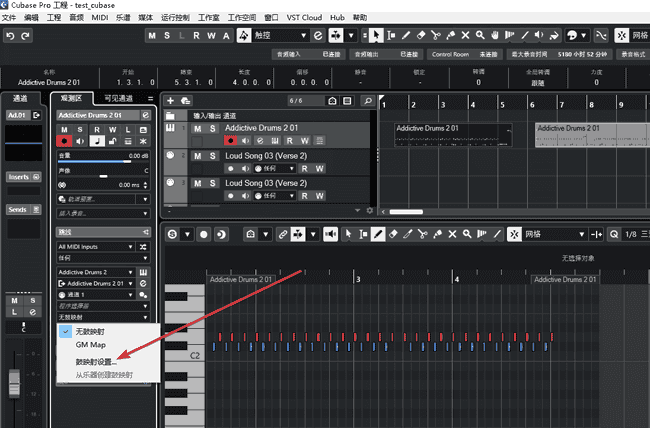The width and height of the screenshot is (650, 428).
Task: Open the VST Cloud menu
Action: tap(304, 17)
